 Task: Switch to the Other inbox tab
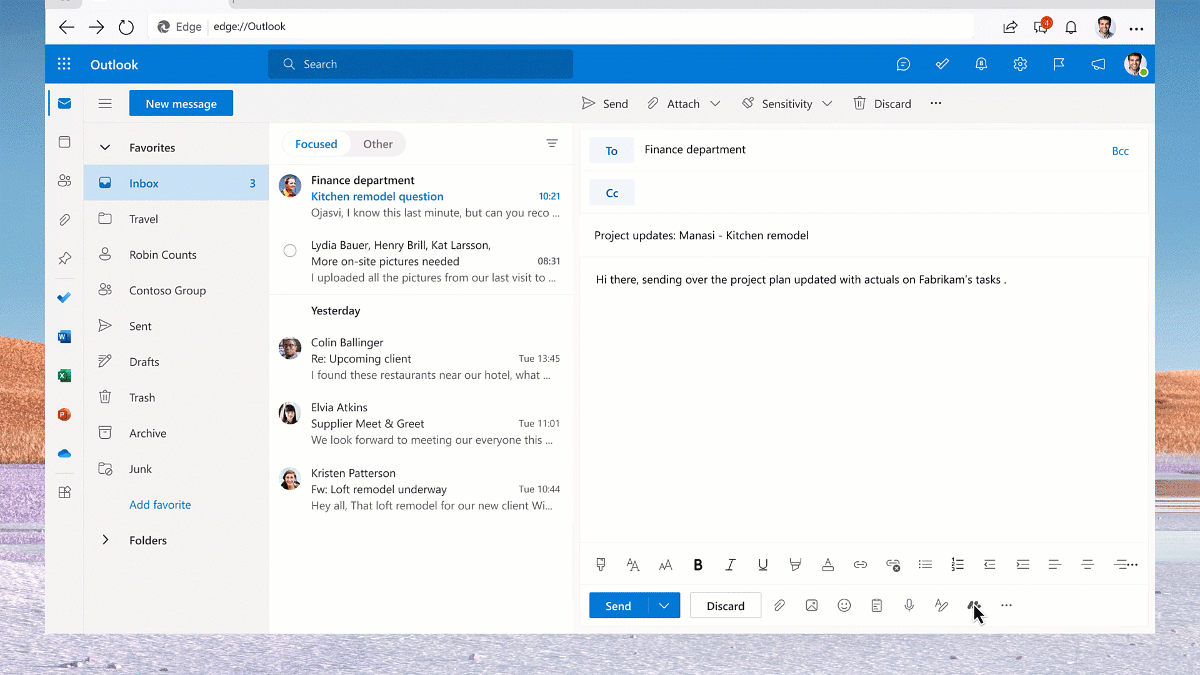(x=377, y=144)
